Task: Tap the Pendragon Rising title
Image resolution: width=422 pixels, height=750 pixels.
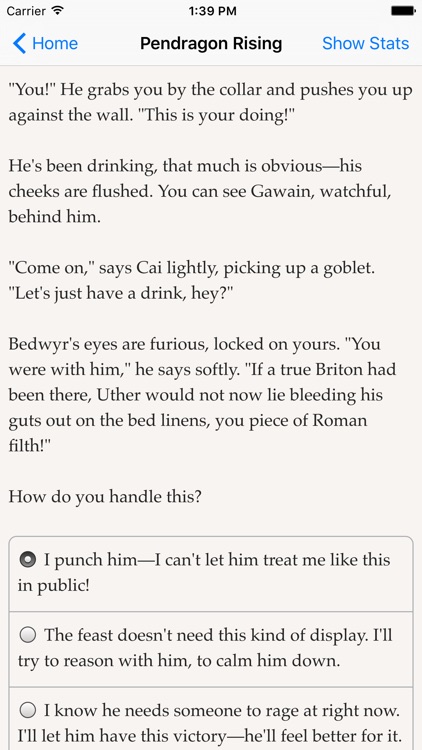Action: click(x=211, y=44)
